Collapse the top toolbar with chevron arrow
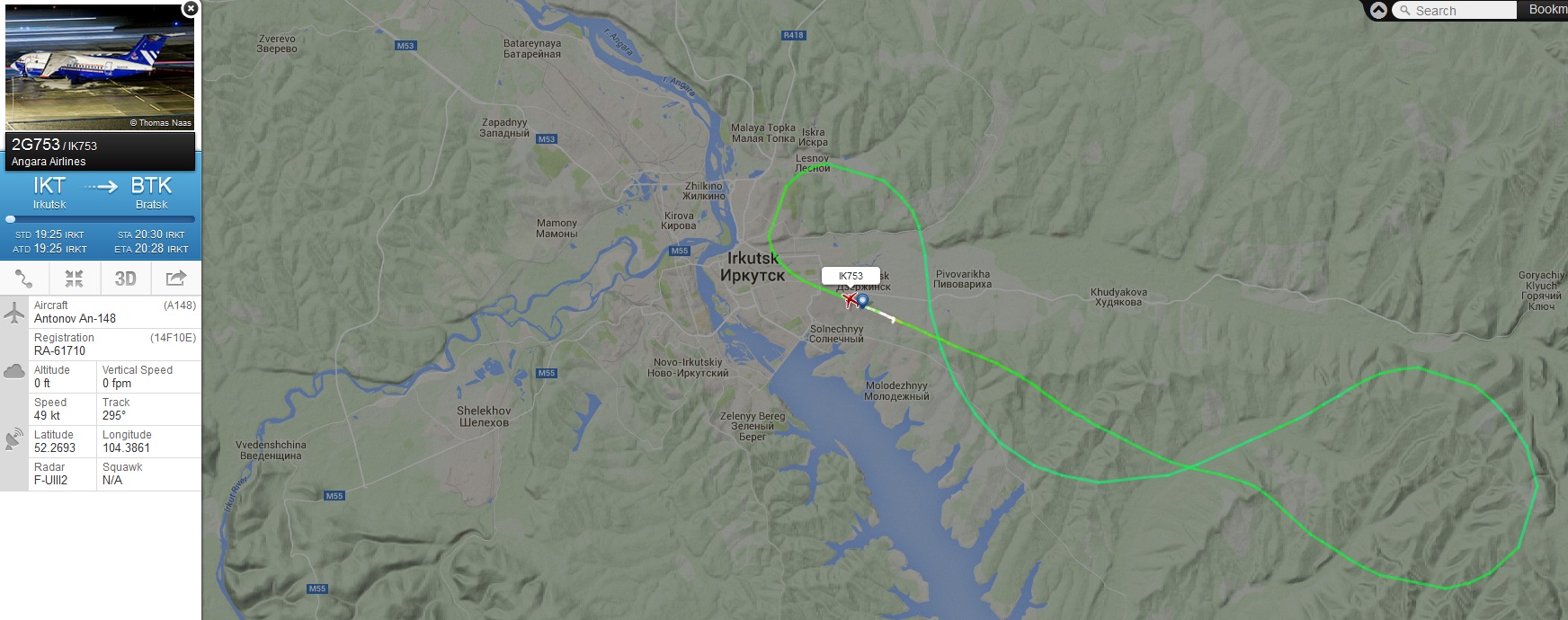This screenshot has height=620, width=1568. click(x=1378, y=11)
